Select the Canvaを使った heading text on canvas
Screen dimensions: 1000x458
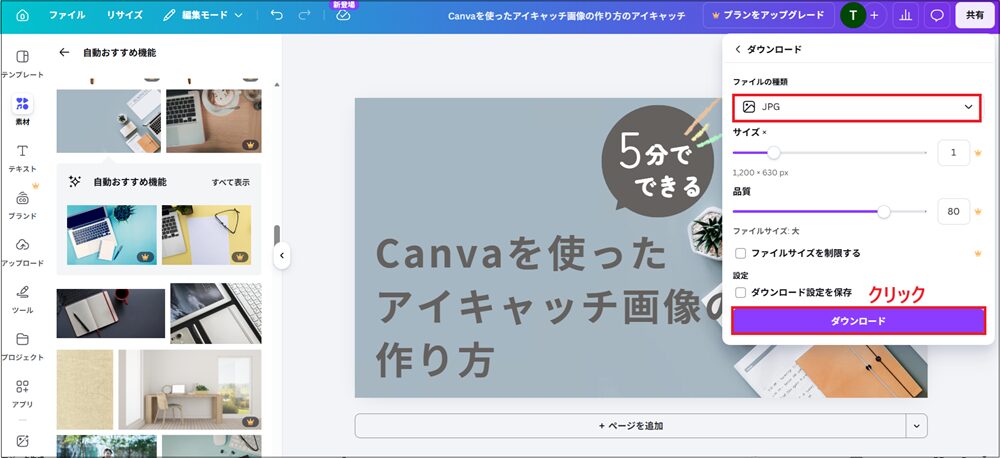(x=521, y=254)
